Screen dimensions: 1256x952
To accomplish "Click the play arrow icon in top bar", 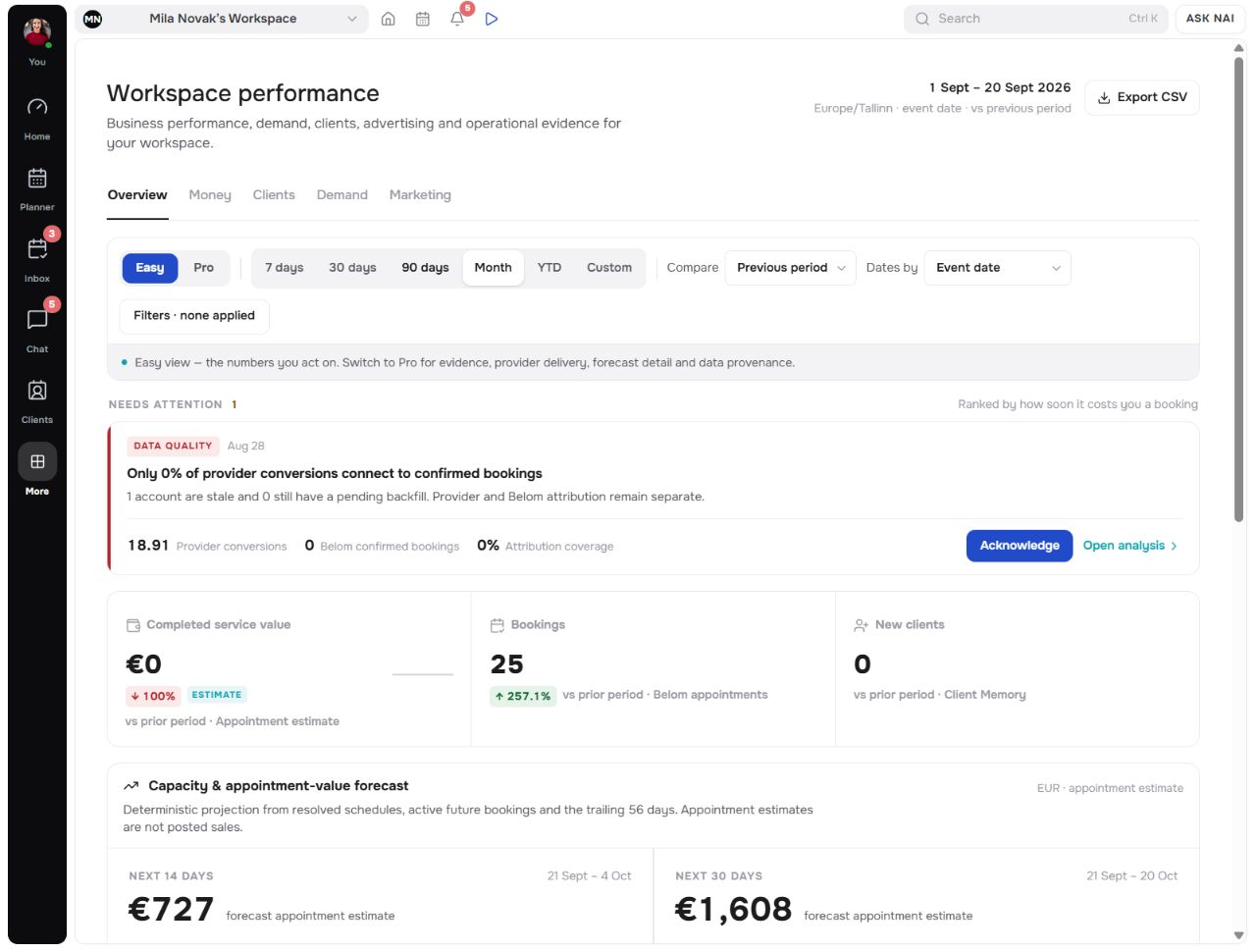I will (492, 19).
